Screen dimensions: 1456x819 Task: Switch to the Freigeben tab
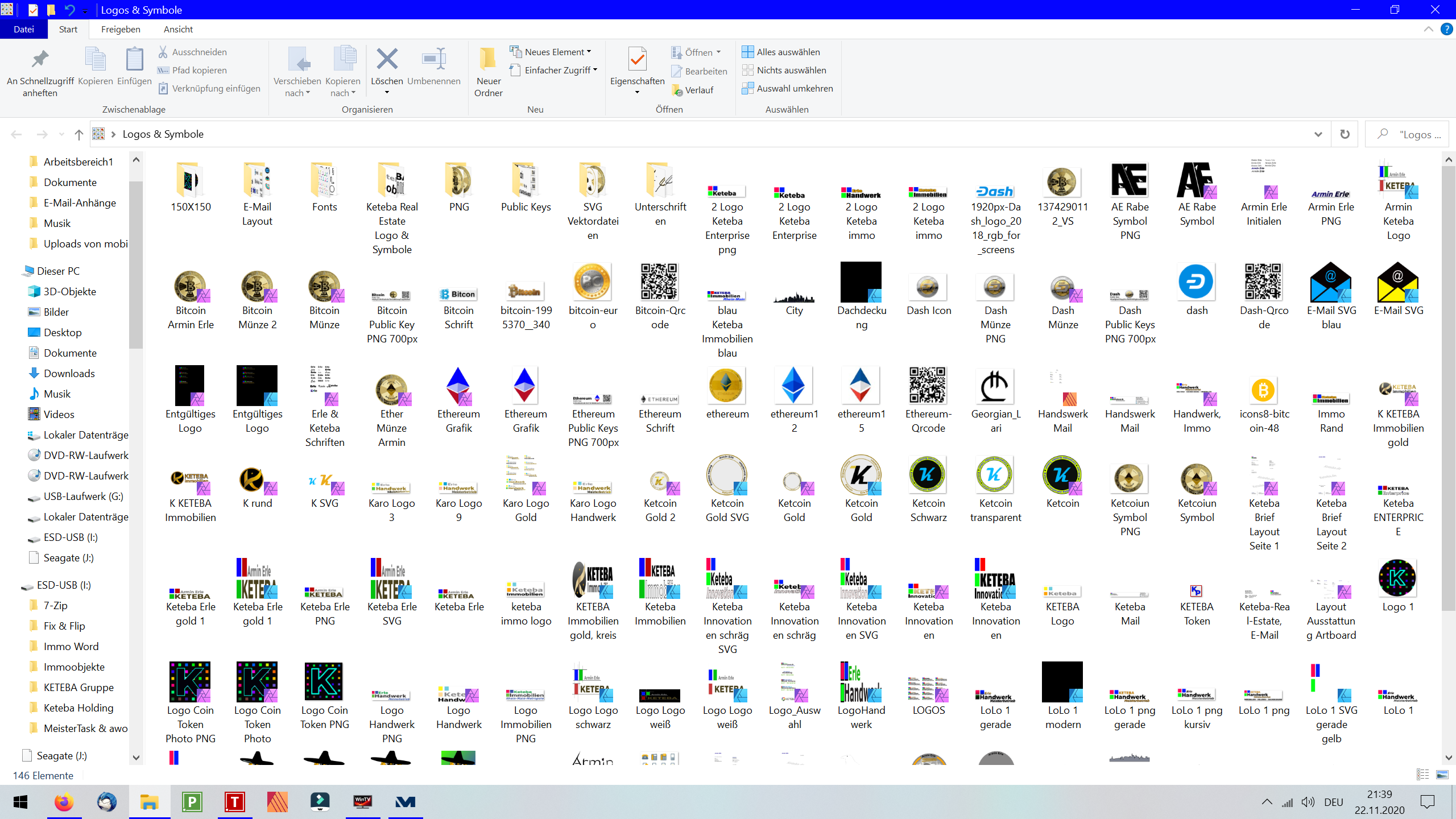(x=121, y=29)
